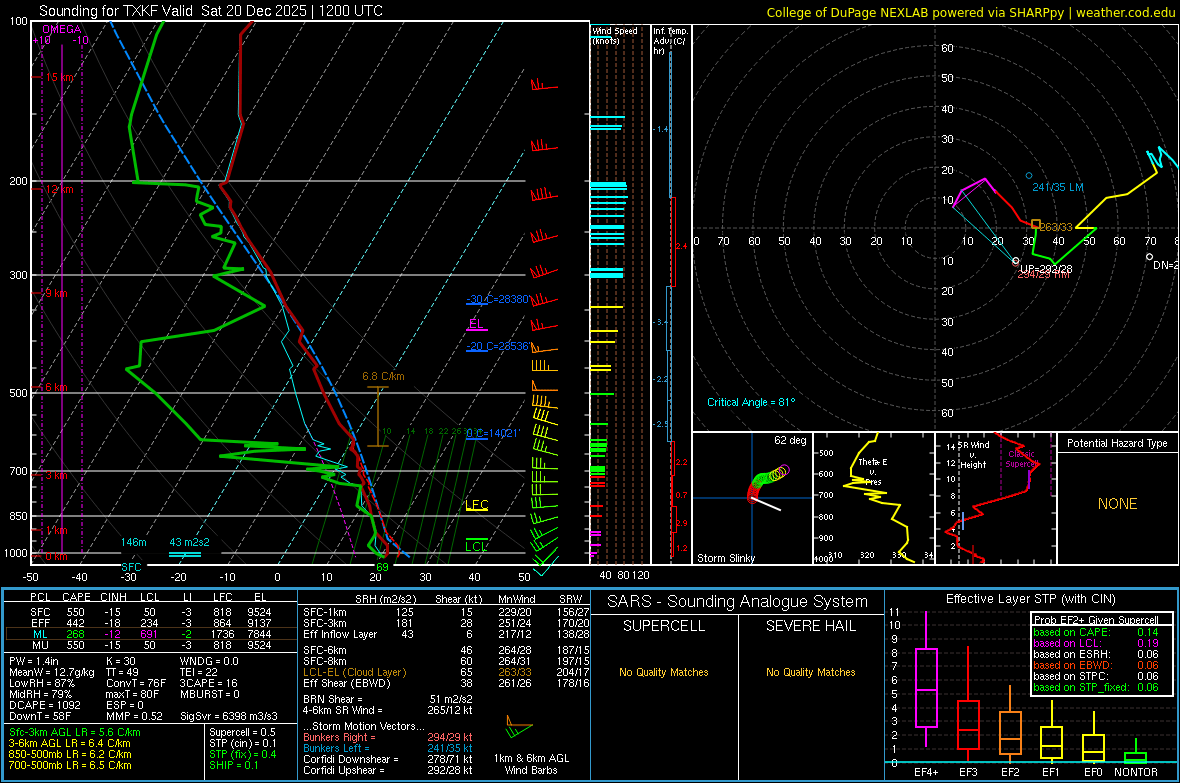
Task: Click No Quality Matches under SEVERE HAIL
Action: click(810, 672)
